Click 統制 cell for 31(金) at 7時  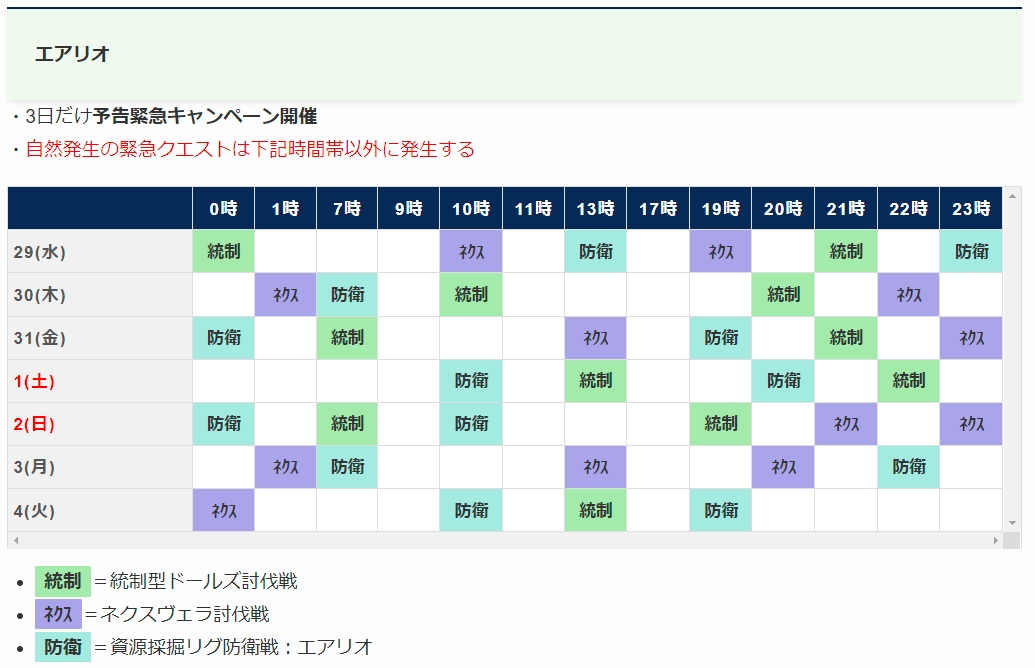(347, 338)
